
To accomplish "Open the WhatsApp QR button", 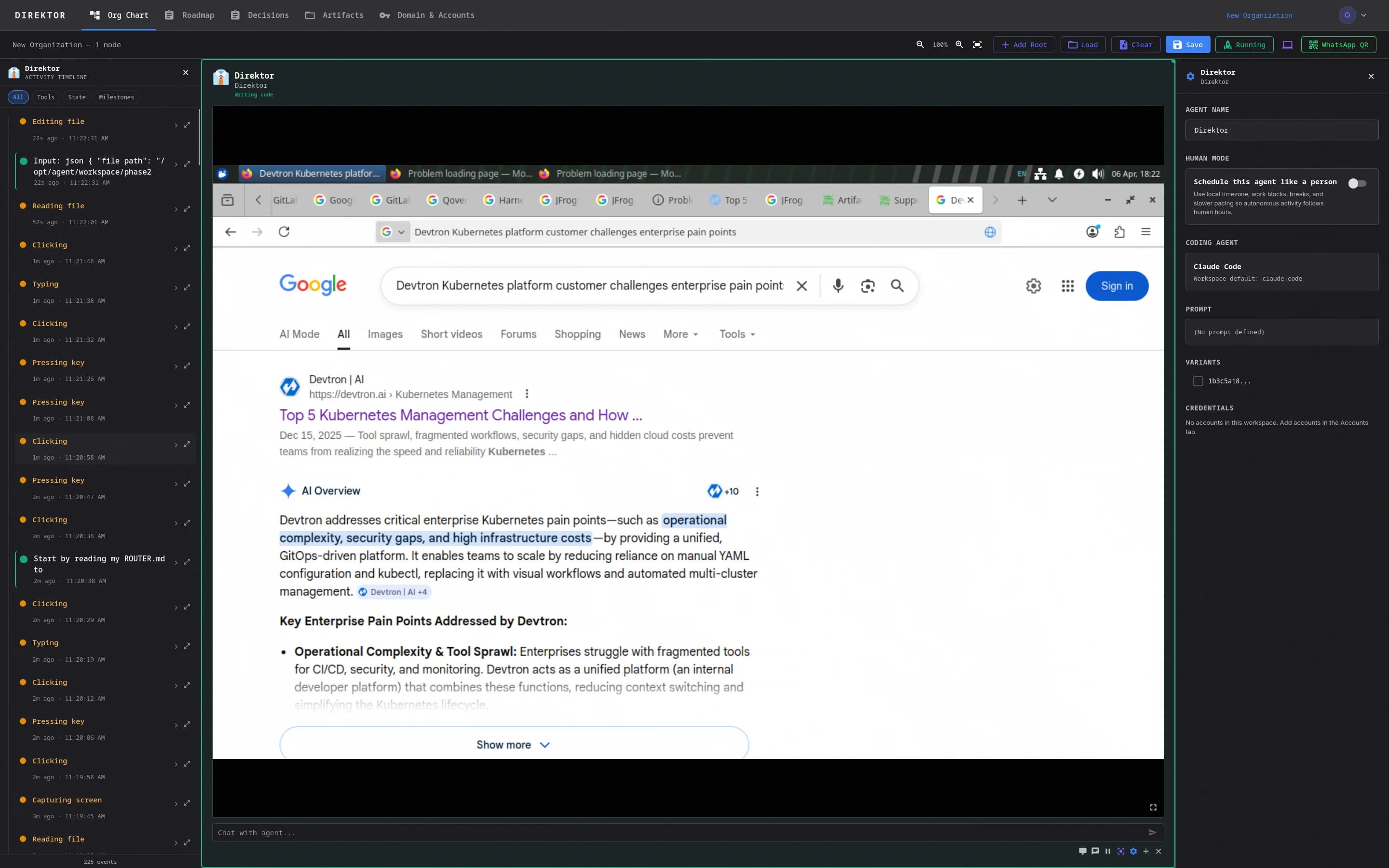I will [1338, 45].
